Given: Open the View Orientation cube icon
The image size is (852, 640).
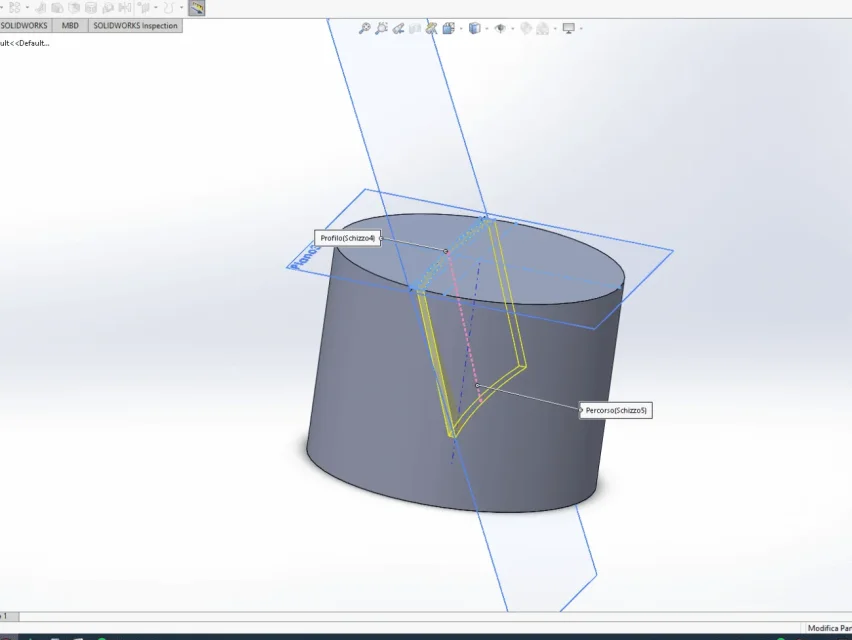Looking at the screenshot, I should (x=449, y=28).
